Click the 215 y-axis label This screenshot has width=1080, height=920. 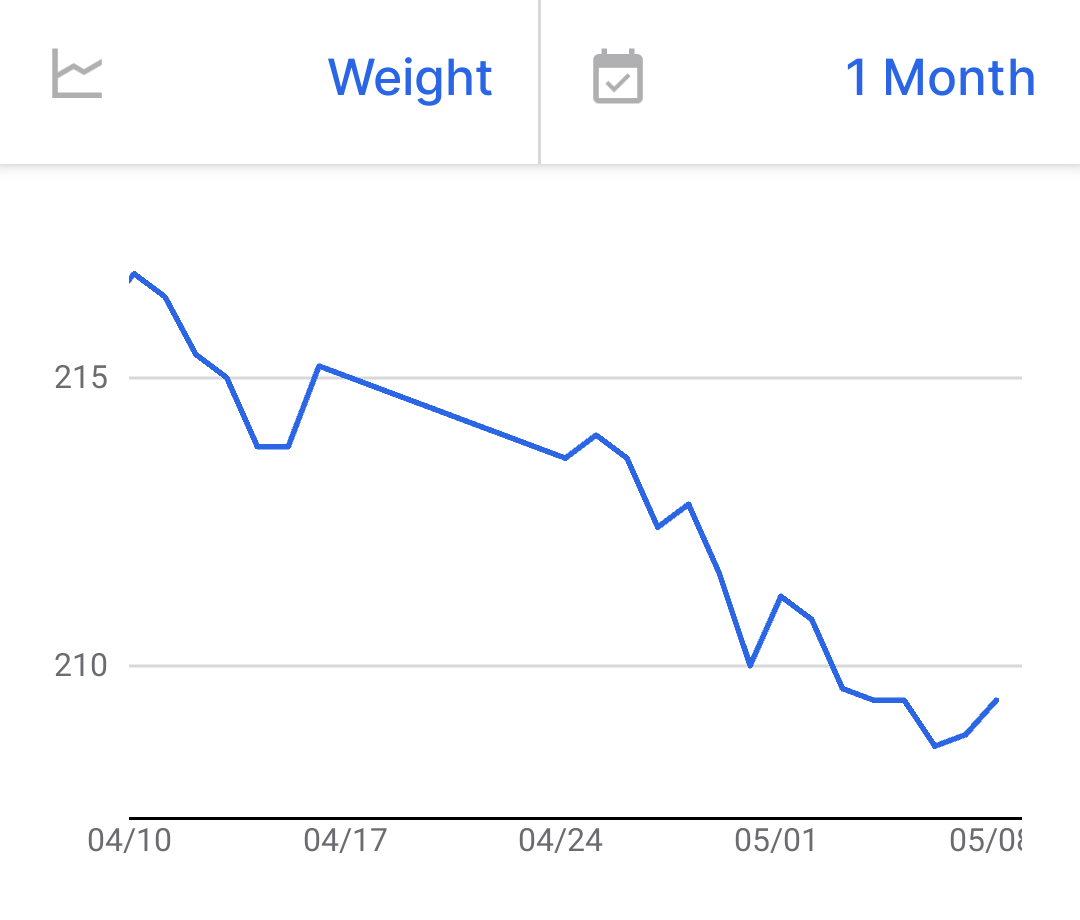pyautogui.click(x=81, y=378)
